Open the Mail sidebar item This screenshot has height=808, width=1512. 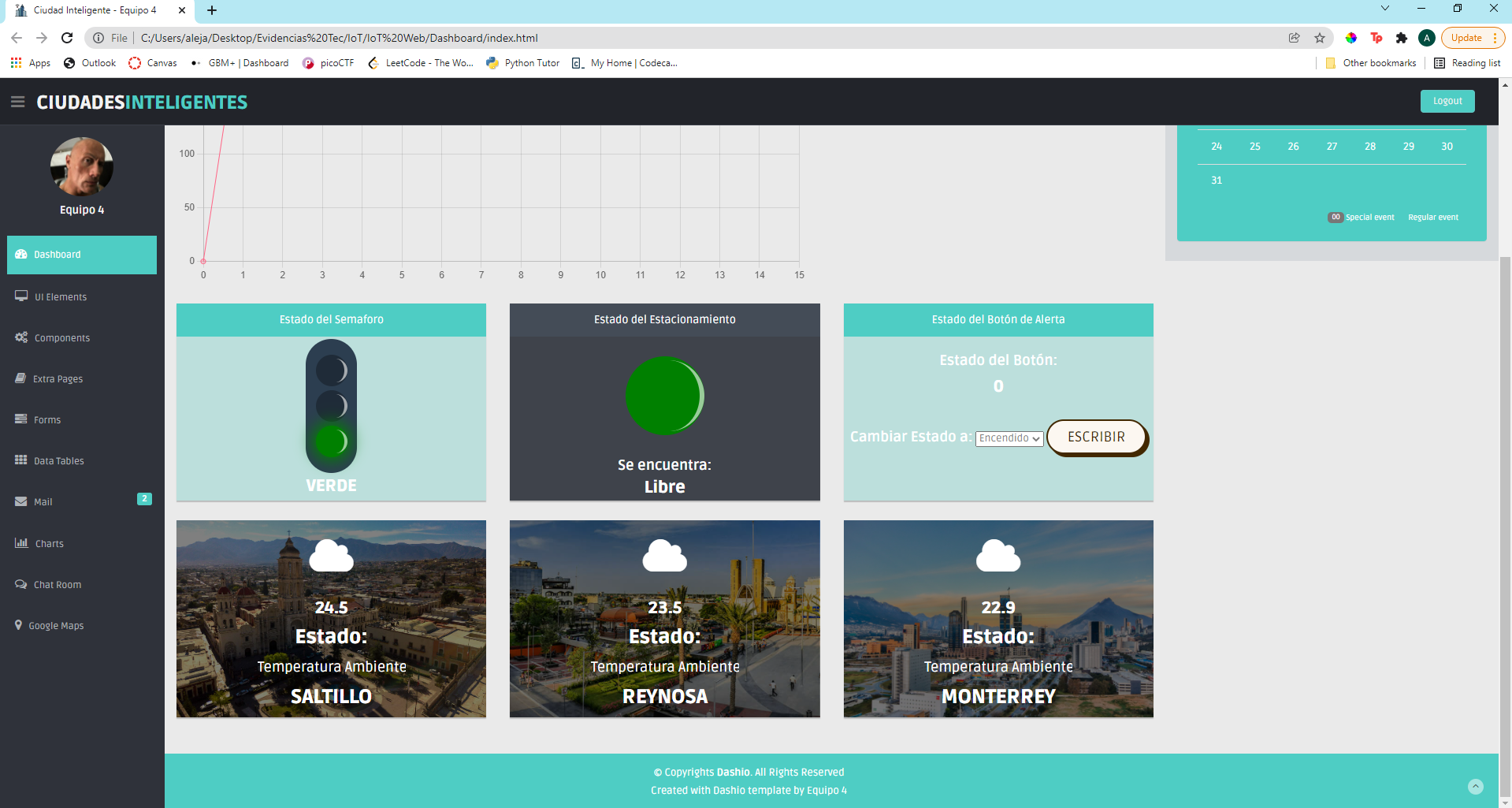point(43,501)
